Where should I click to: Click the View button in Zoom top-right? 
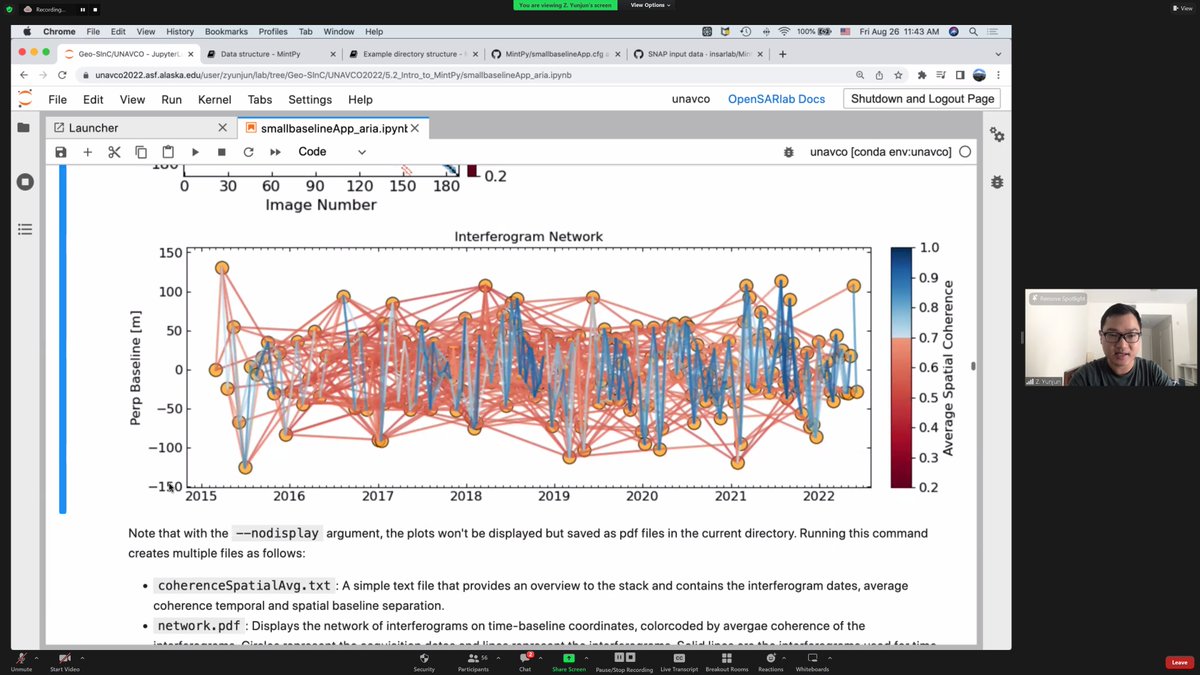1183,8
